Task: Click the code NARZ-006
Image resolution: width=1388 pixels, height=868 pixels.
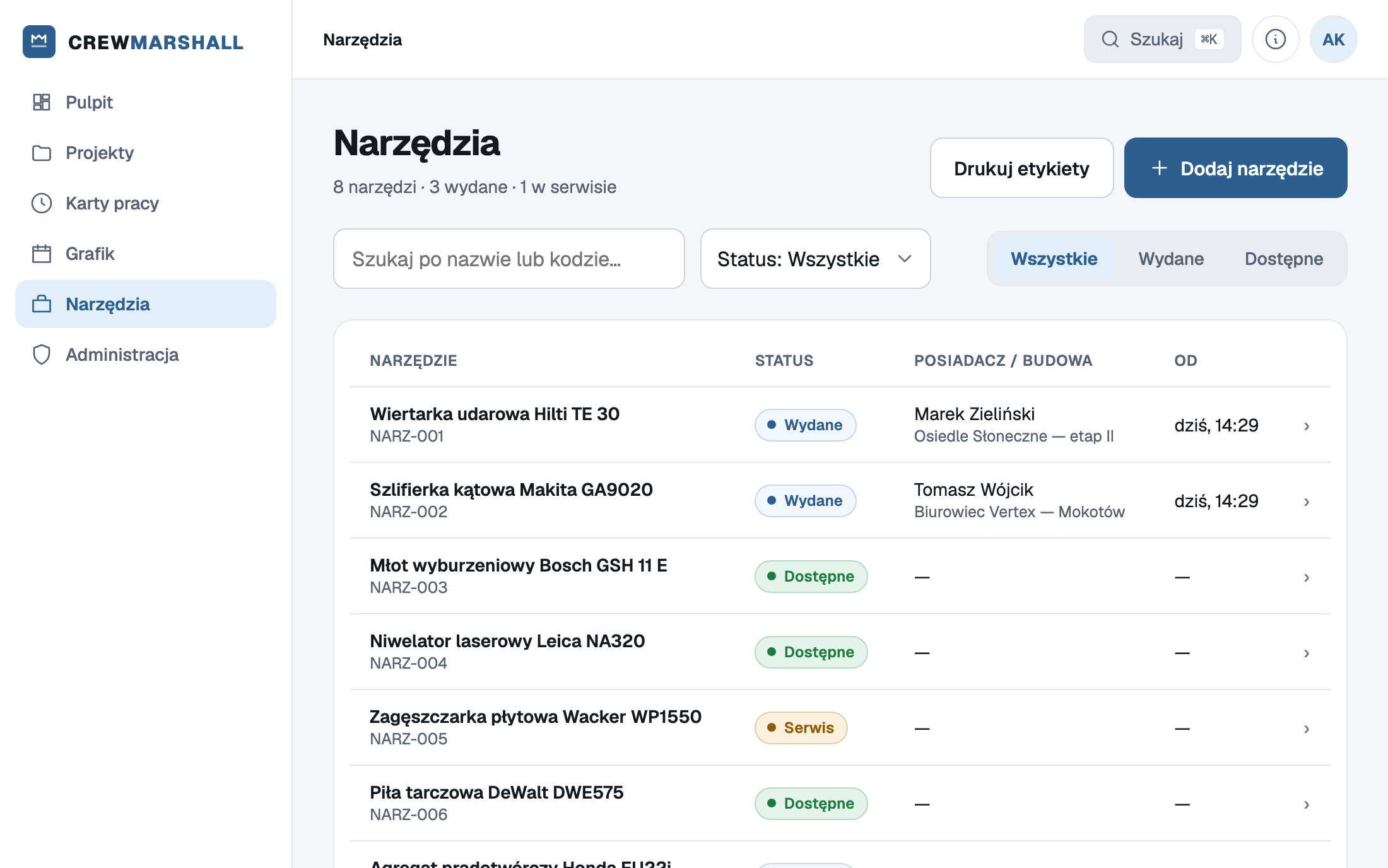Action: click(x=409, y=814)
